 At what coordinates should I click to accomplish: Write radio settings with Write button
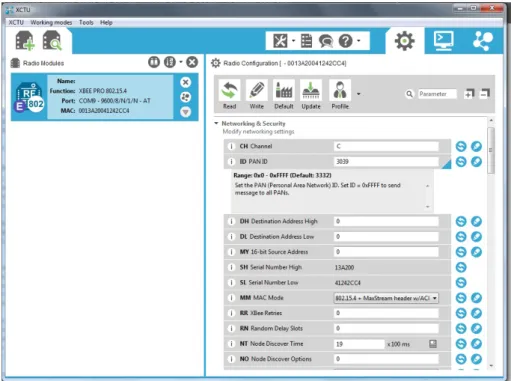point(256,95)
